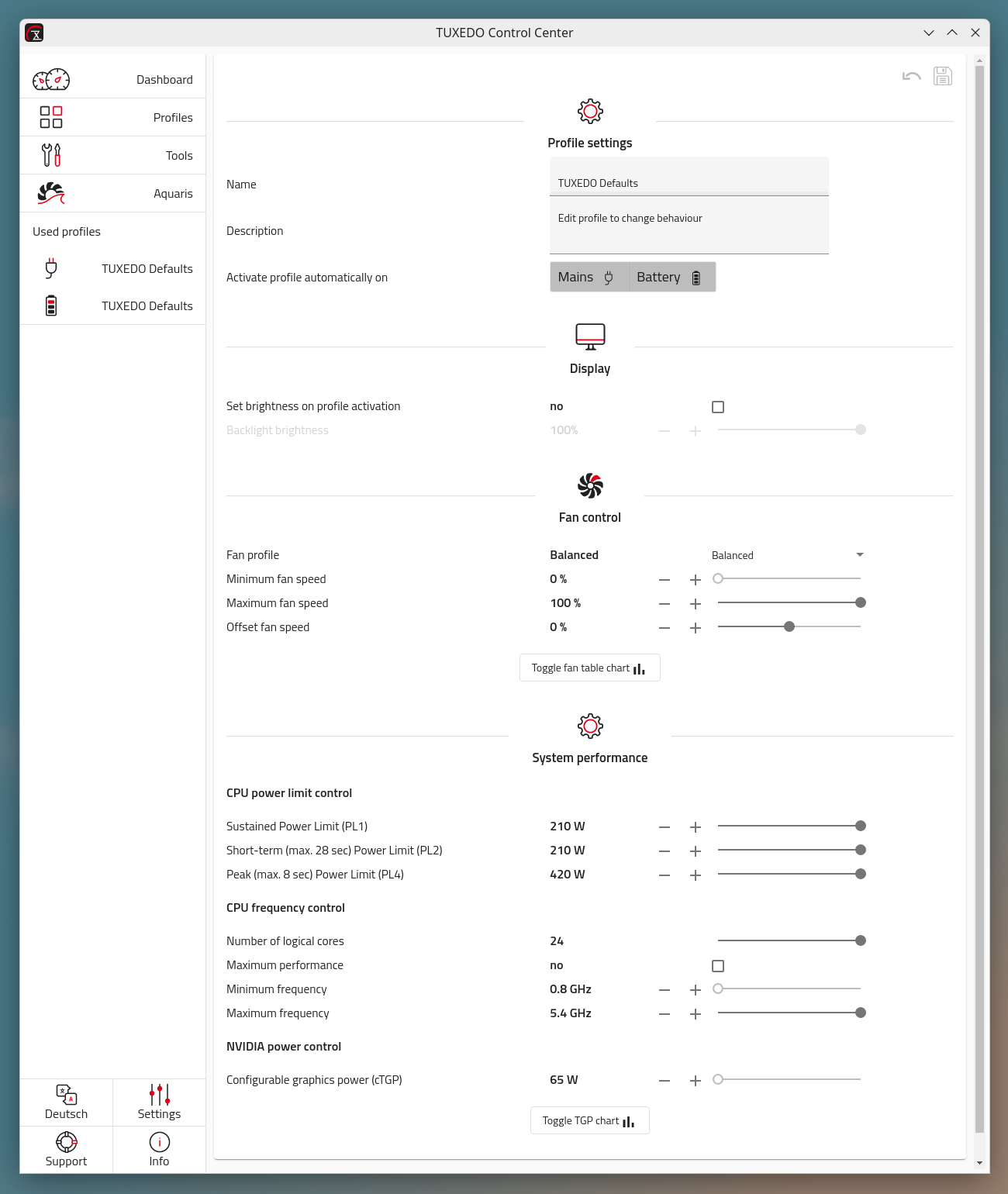This screenshot has height=1194, width=1008.
Task: Open Tools wrench icon in sidebar
Action: point(51,155)
